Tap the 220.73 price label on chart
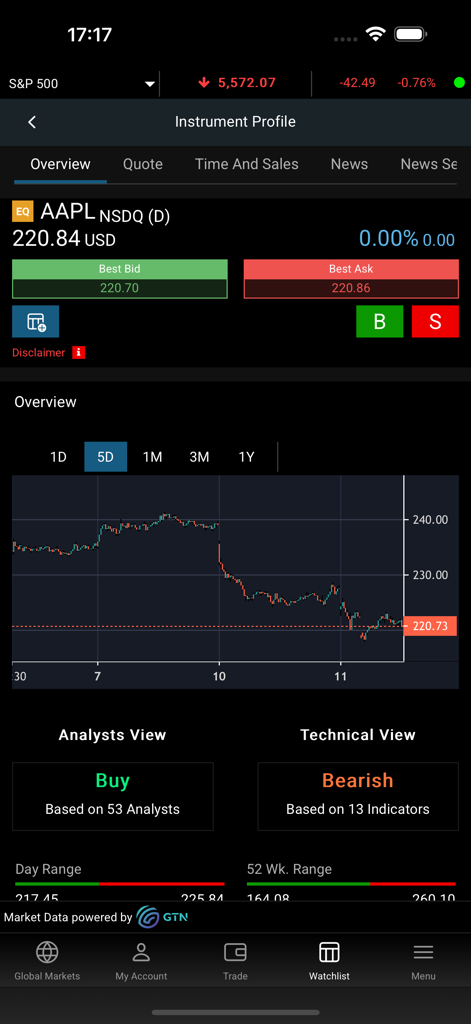Image resolution: width=471 pixels, height=1024 pixels. click(430, 626)
